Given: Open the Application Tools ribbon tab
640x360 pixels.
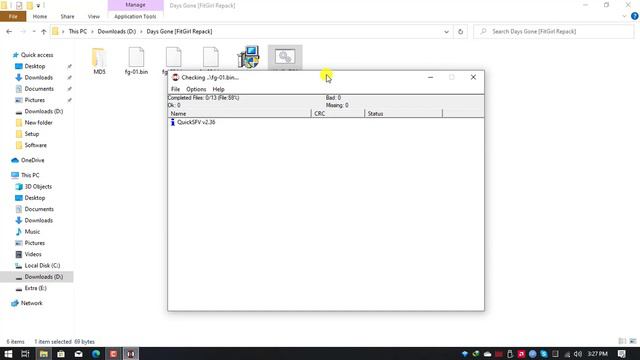Looking at the screenshot, I should pyautogui.click(x=135, y=16).
